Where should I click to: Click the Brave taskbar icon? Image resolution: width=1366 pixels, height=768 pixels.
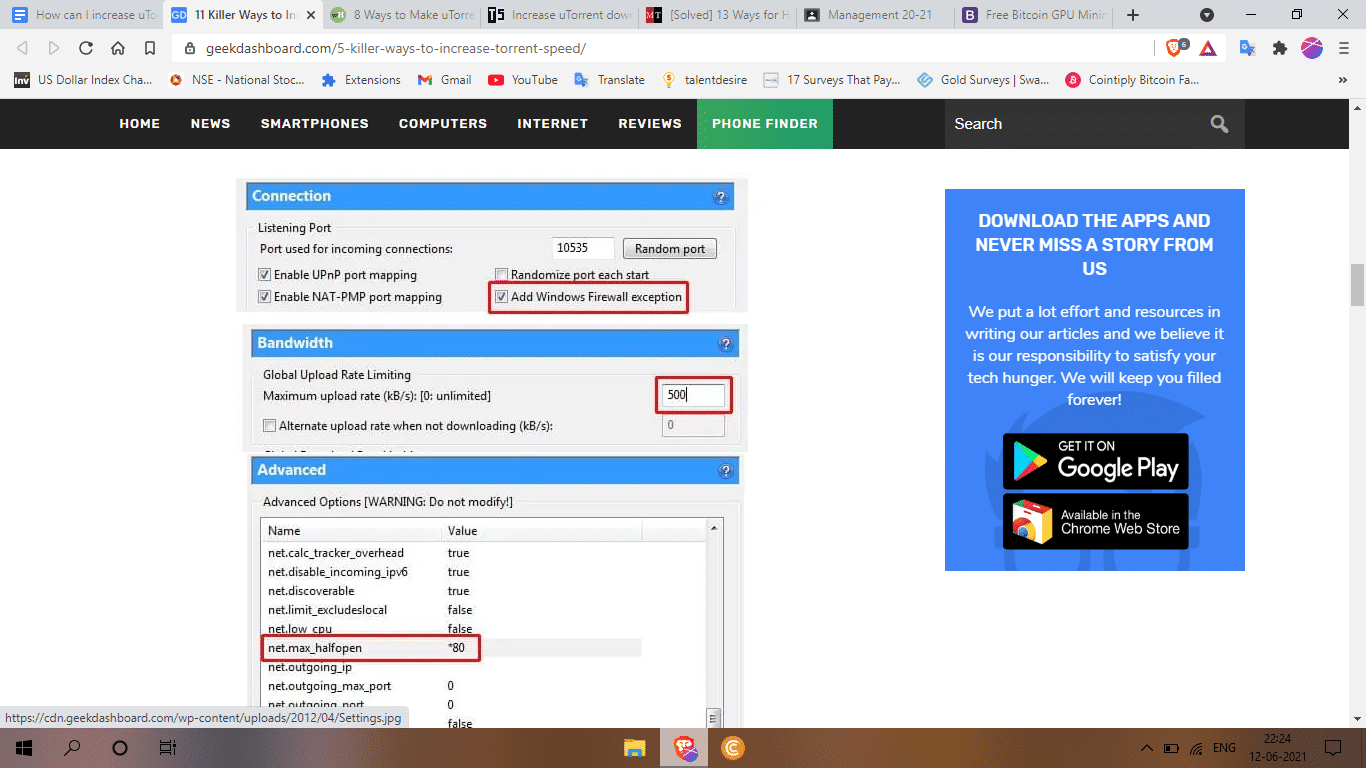click(685, 748)
